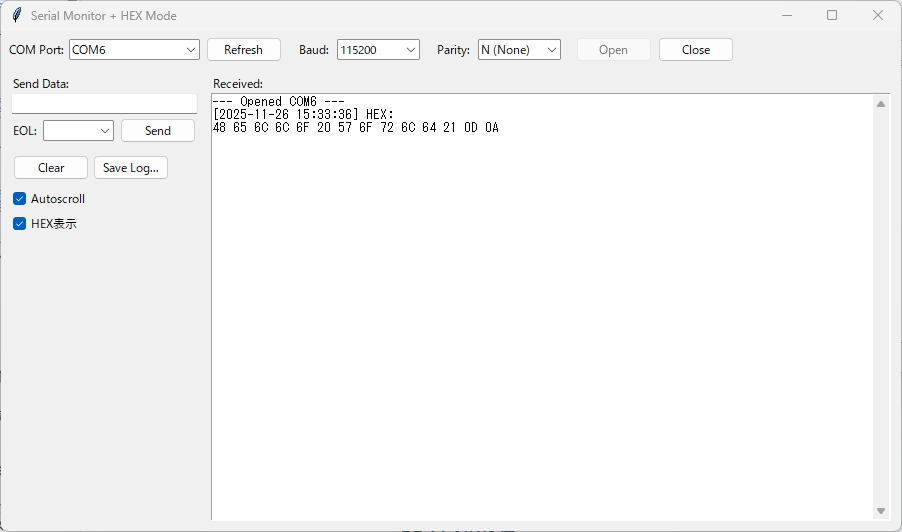Click the Close port button
902x532 pixels.
[696, 50]
